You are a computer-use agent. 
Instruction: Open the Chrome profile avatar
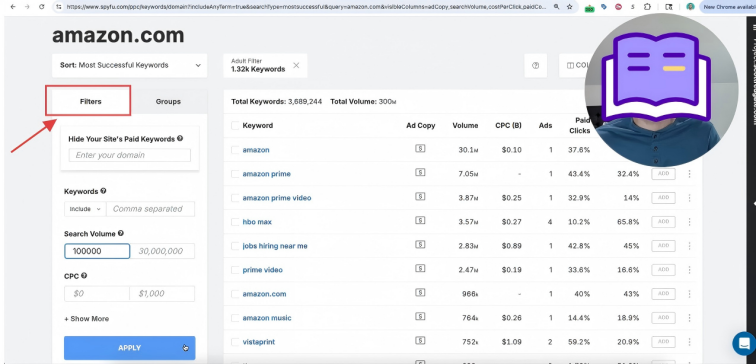coord(690,7)
